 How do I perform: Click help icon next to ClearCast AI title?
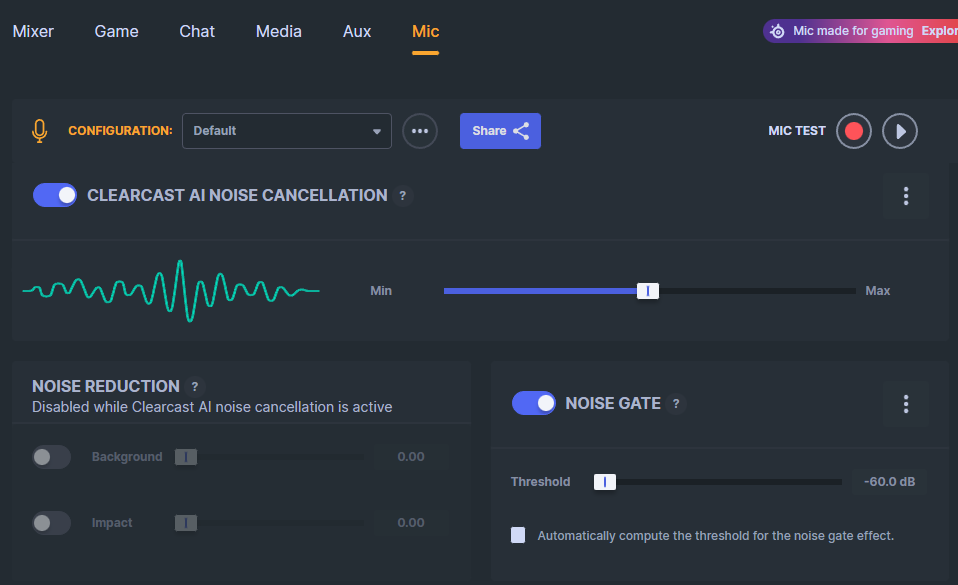click(x=403, y=196)
